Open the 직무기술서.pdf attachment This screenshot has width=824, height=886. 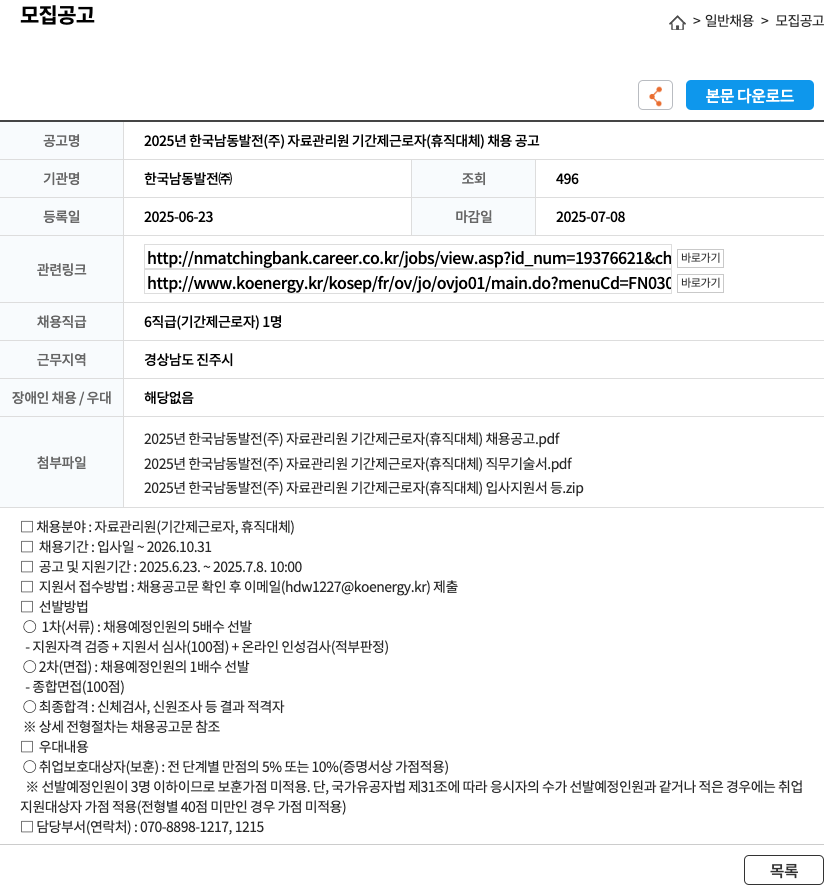pyautogui.click(x=357, y=464)
